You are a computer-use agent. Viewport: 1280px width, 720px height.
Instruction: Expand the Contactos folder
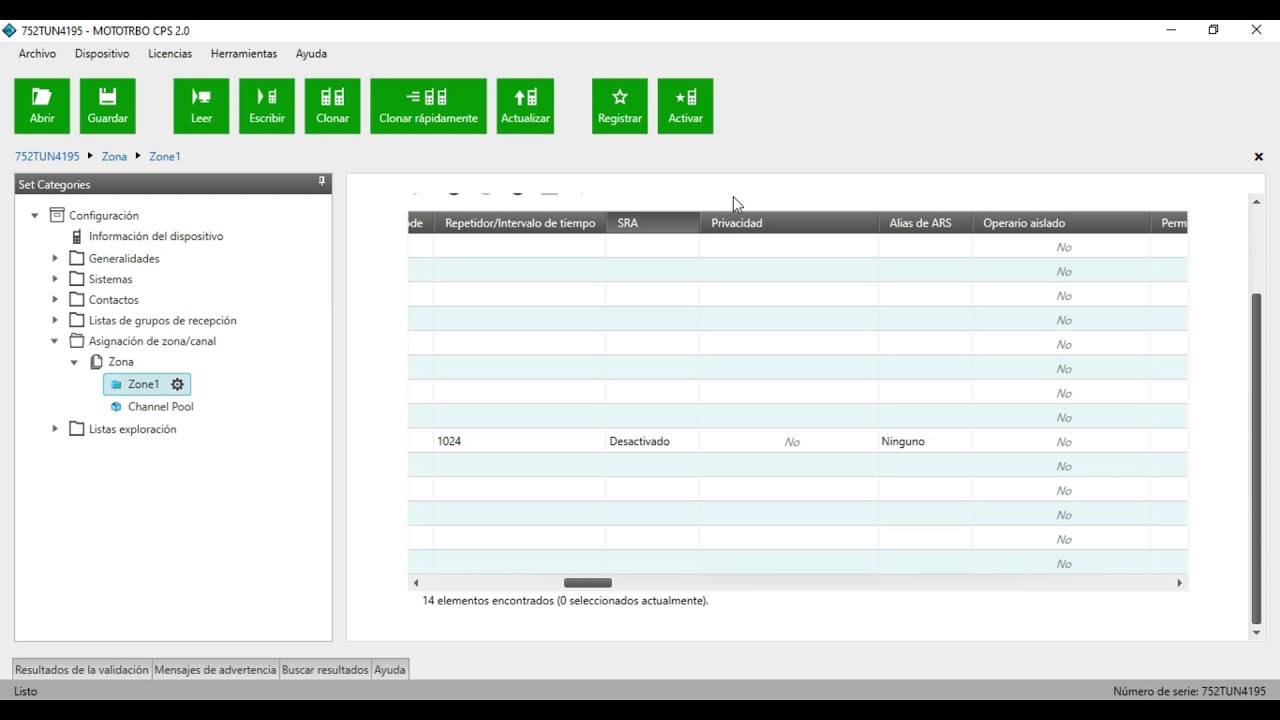coord(55,299)
